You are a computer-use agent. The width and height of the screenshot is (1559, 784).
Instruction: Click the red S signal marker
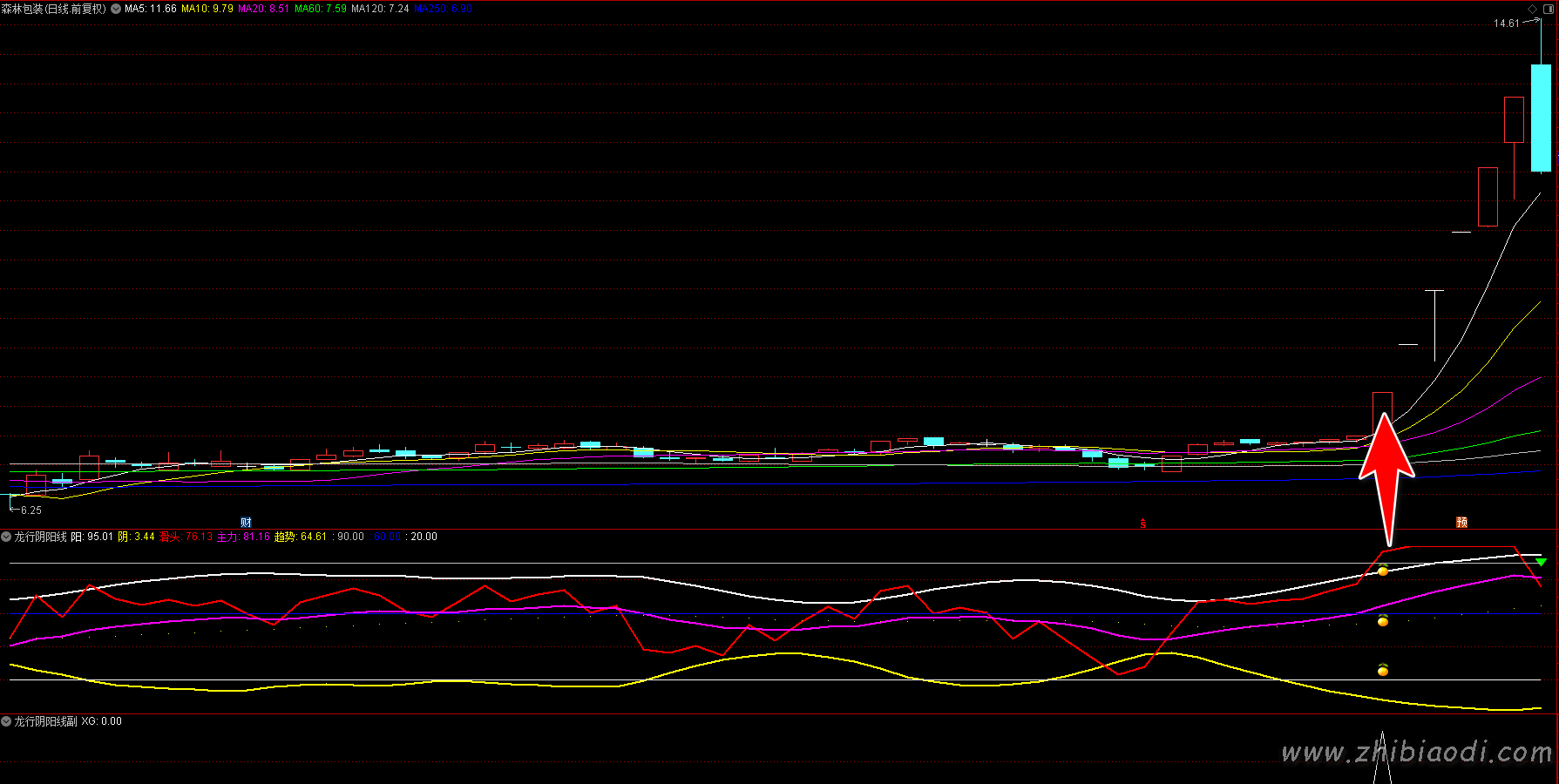point(1143,524)
